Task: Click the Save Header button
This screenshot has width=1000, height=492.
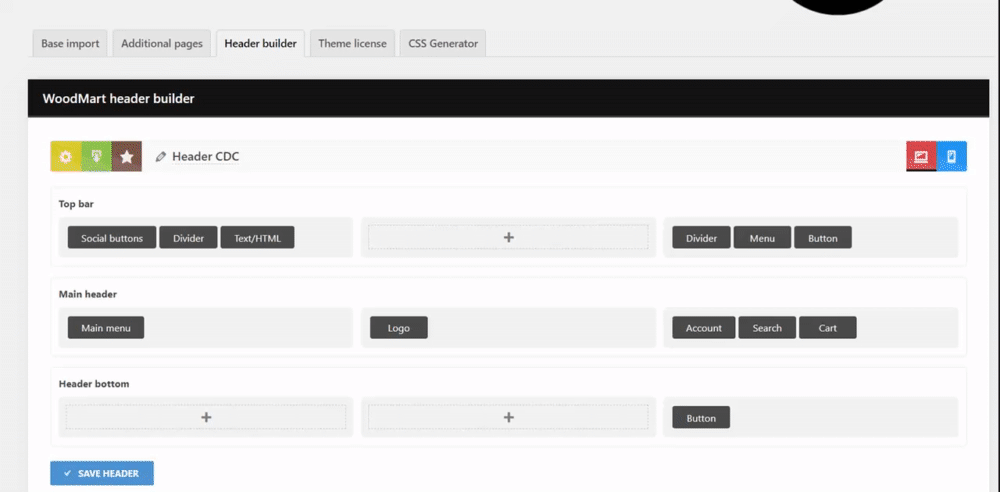Action: pyautogui.click(x=102, y=473)
